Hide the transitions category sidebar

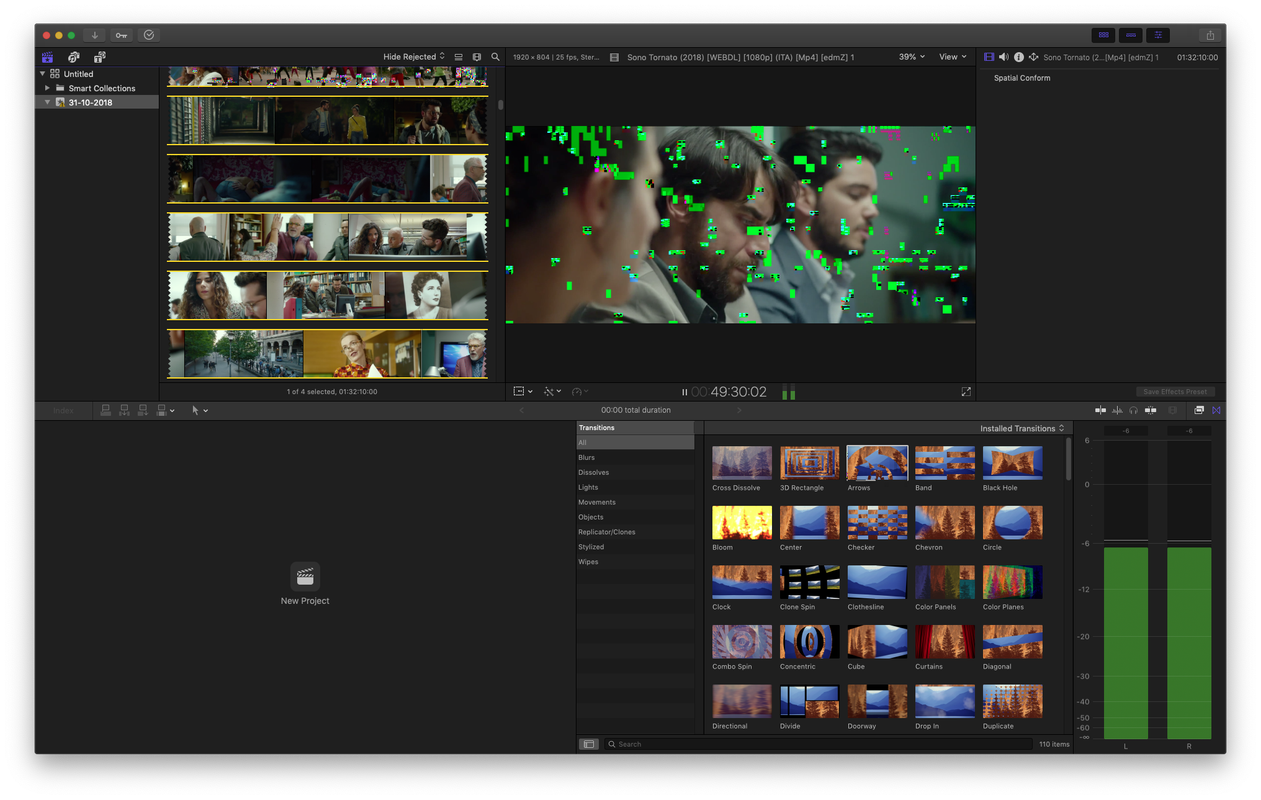[589, 744]
